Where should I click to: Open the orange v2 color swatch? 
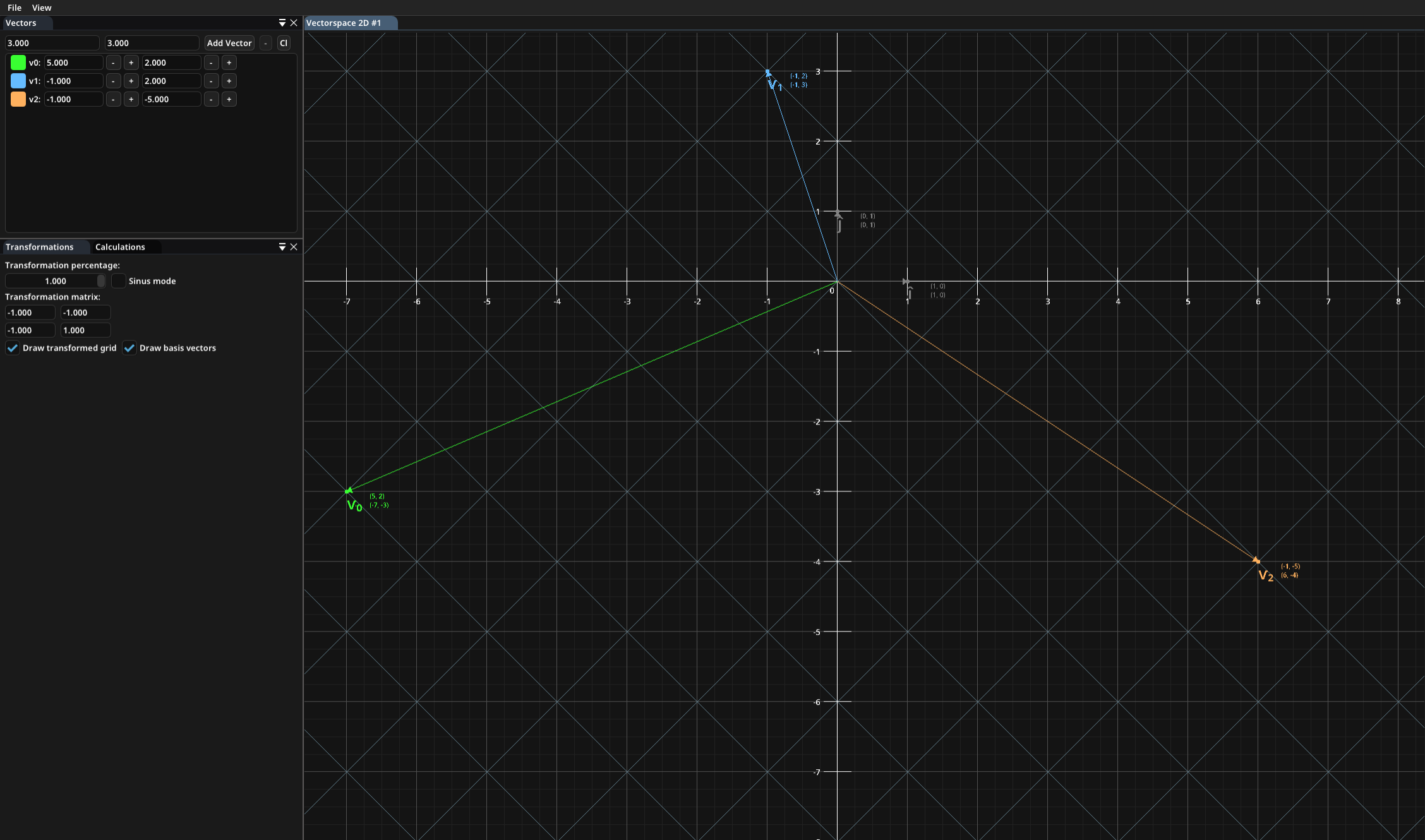18,99
